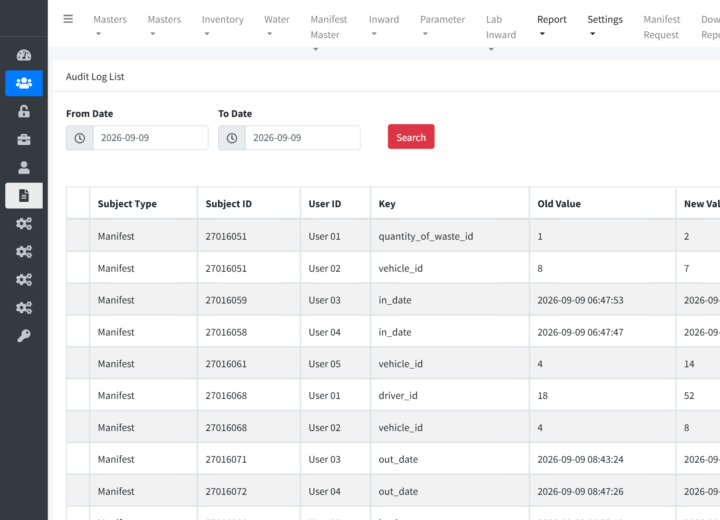The width and height of the screenshot is (720, 520).
Task: Expand the Water dropdown menu
Action: (x=277, y=26)
